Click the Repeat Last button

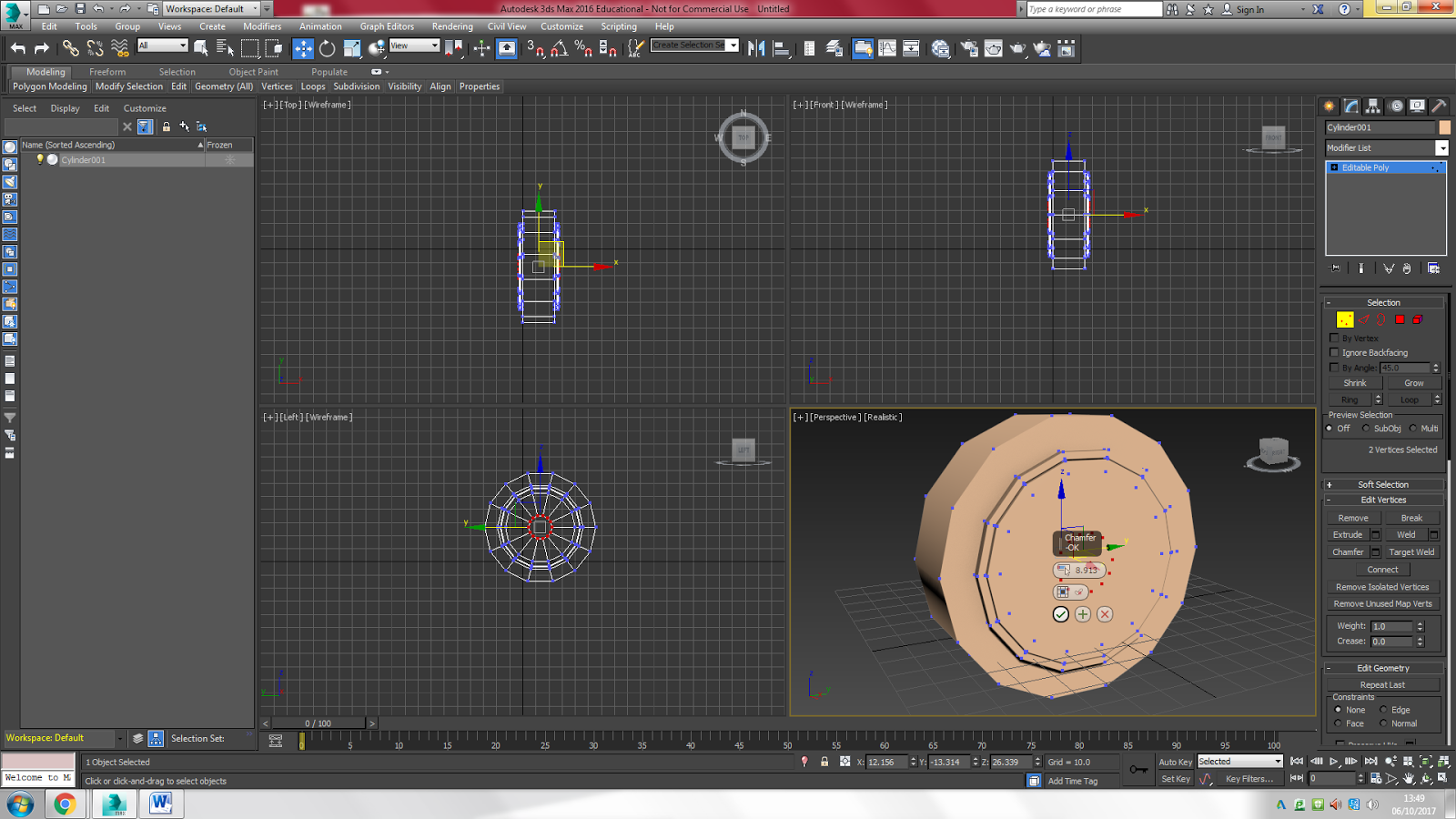click(x=1382, y=684)
